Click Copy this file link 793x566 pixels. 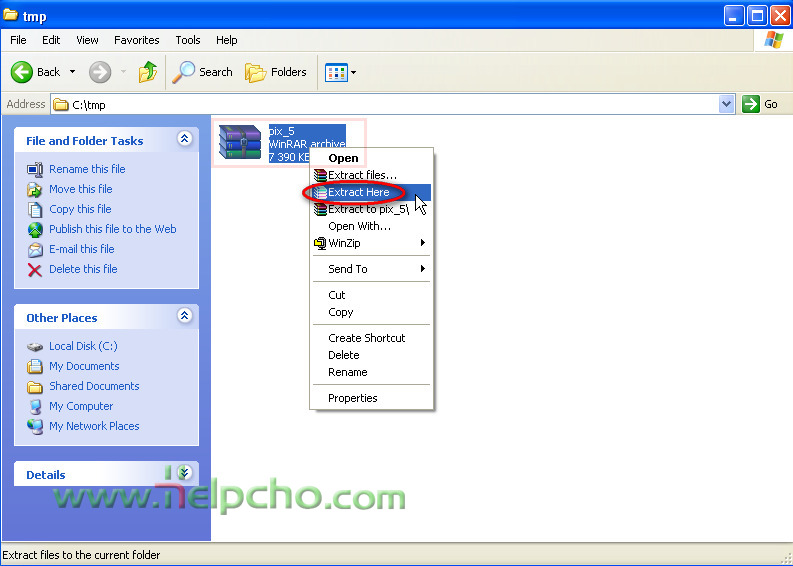80,209
